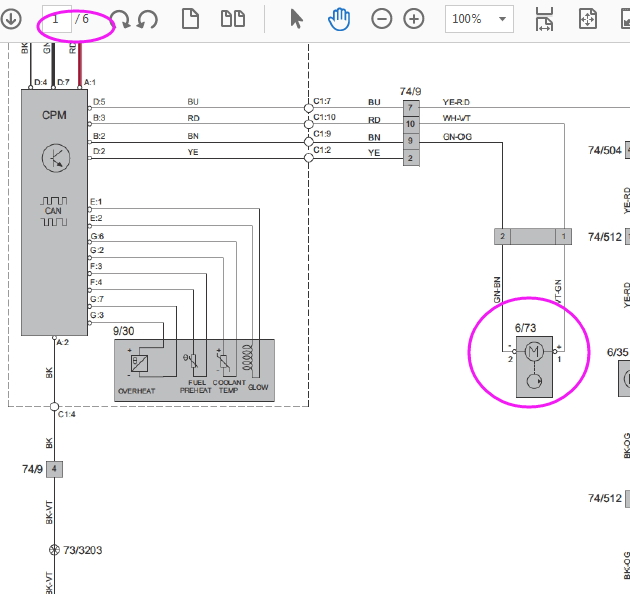Screen dimensions: 630x594
Task: Click the 6/73 motor pump label
Action: coord(526,328)
